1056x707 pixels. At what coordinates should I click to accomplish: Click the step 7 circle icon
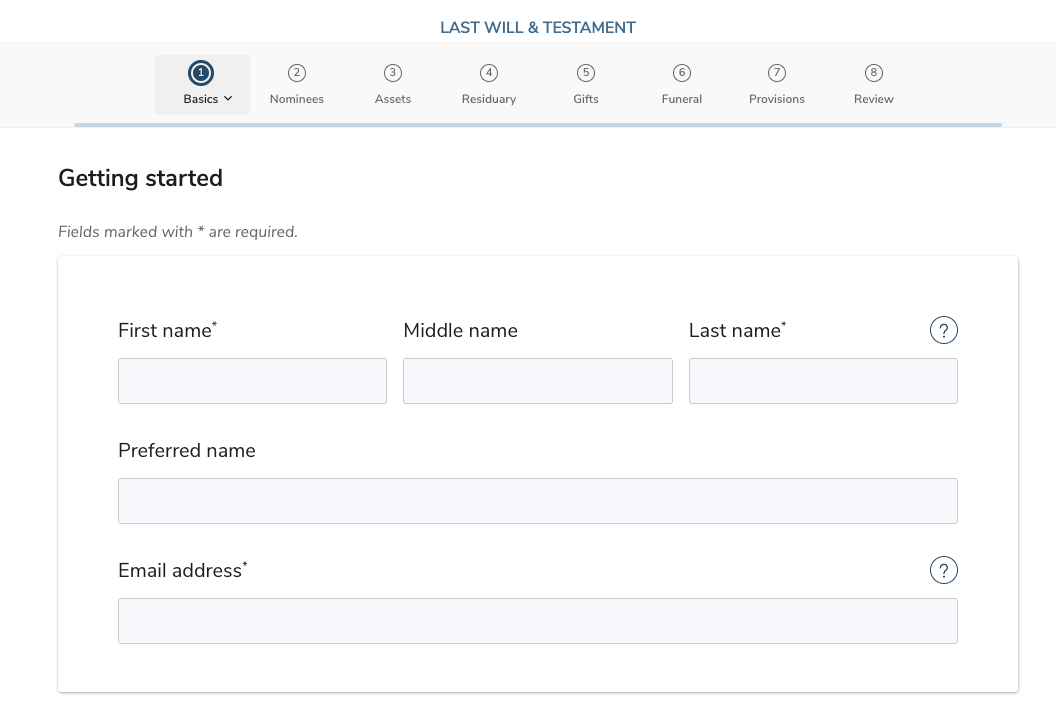(777, 73)
